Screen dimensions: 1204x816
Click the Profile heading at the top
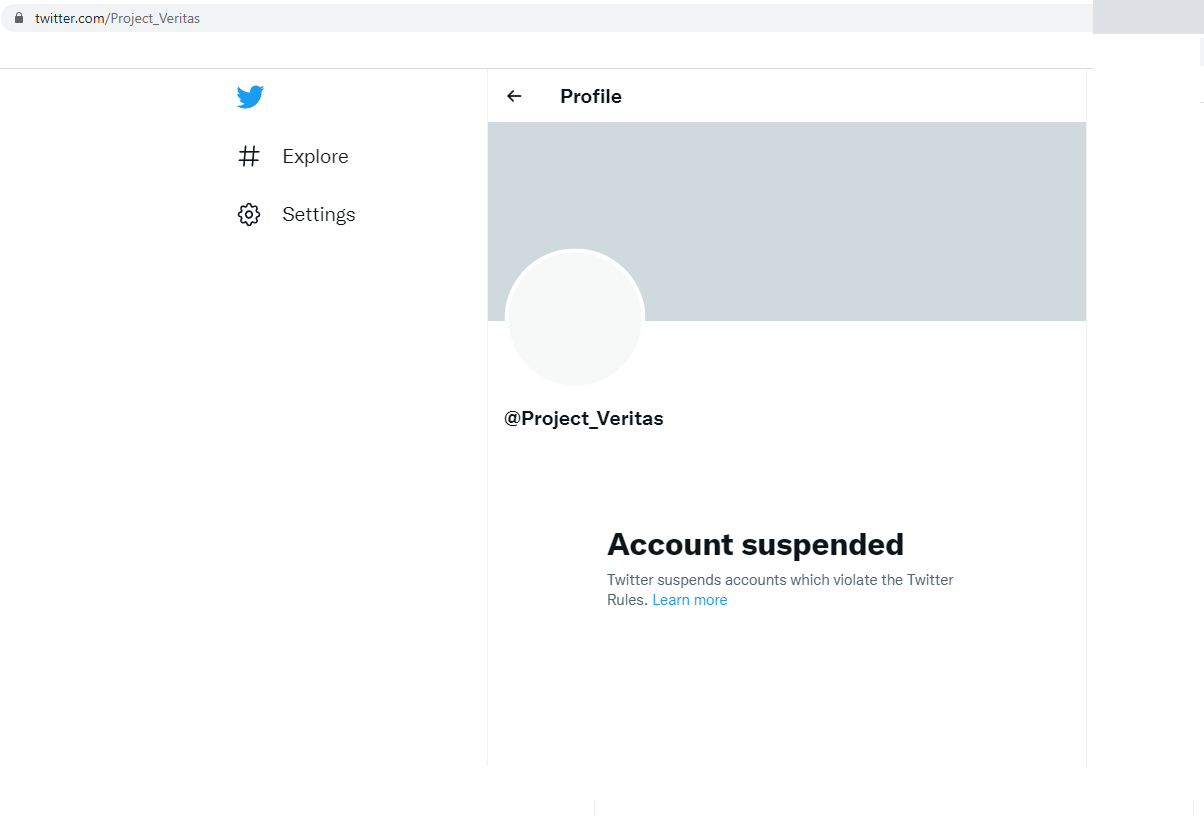point(591,96)
